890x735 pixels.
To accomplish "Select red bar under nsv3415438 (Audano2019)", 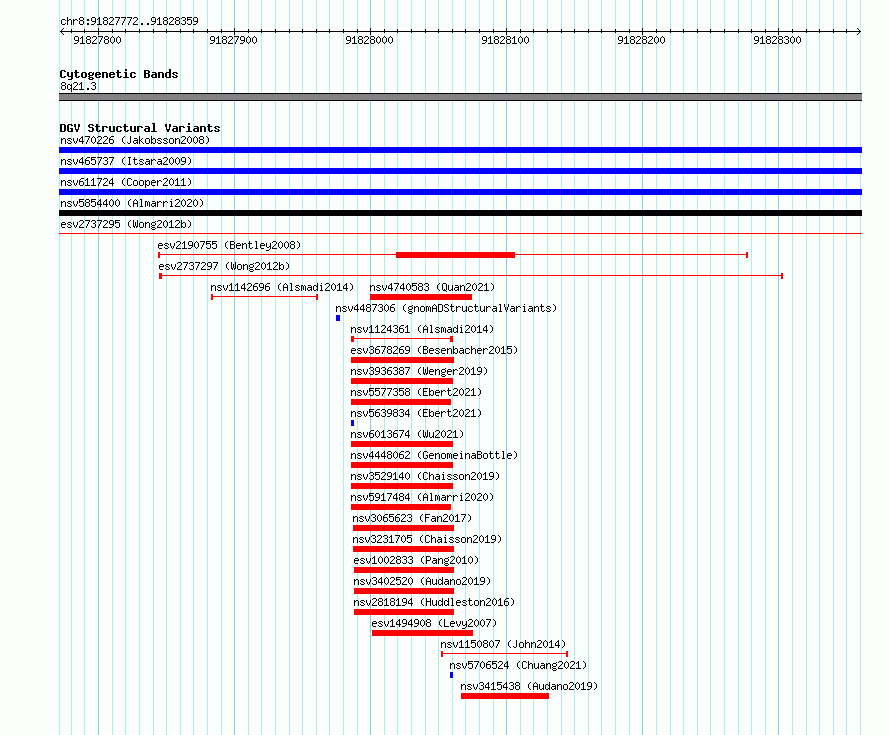I will [x=505, y=696].
